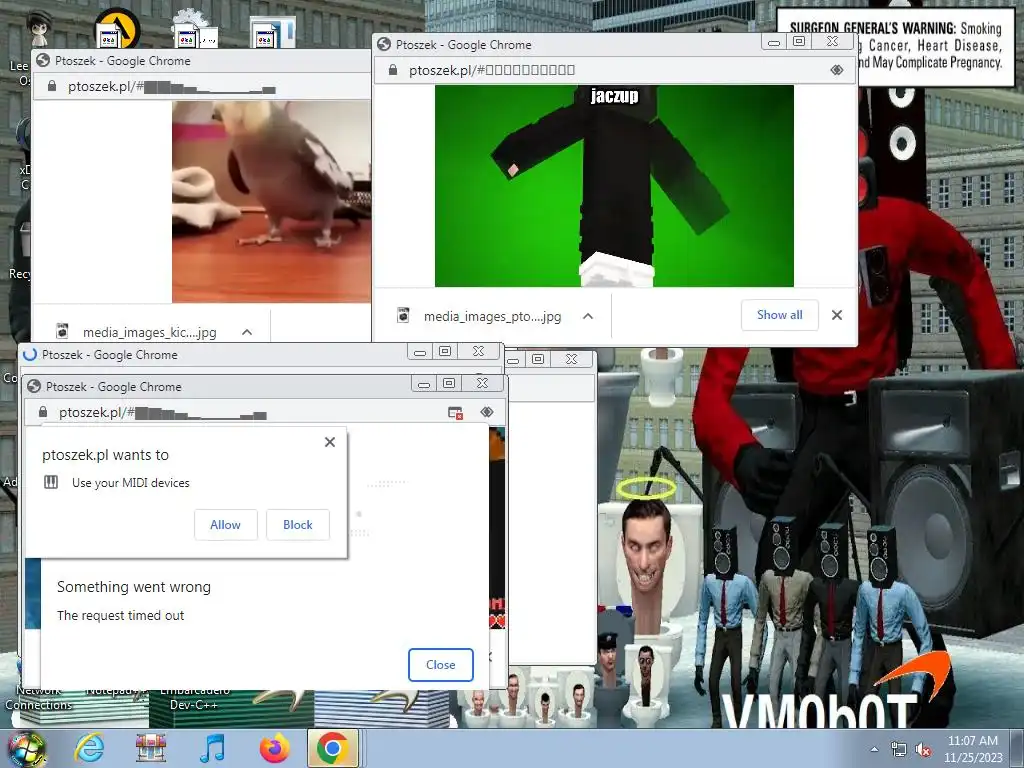Click sensor icon in jaczup window address bar
1024x768 pixels.
837,70
